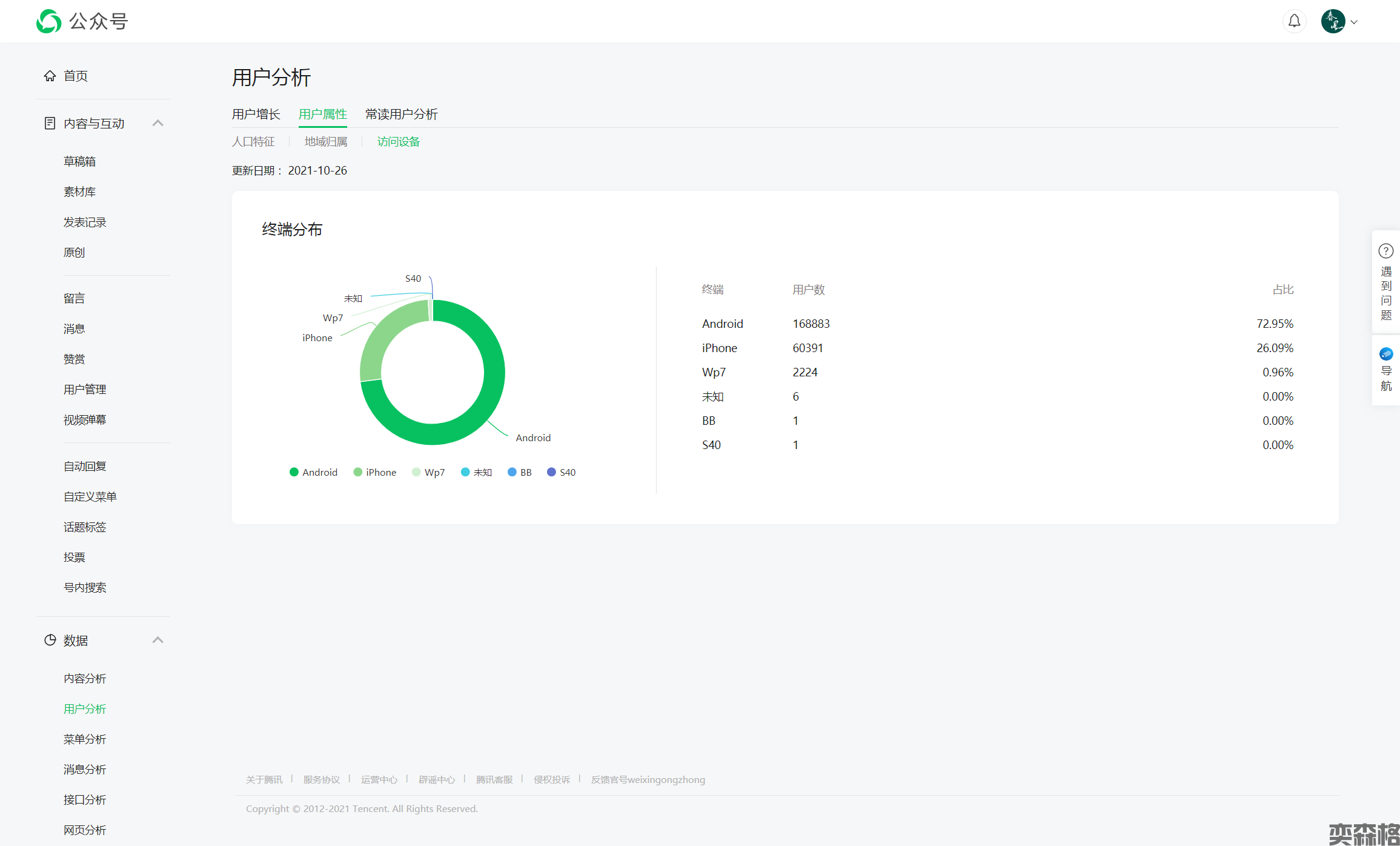Click the 数据 pie chart icon

pos(50,641)
